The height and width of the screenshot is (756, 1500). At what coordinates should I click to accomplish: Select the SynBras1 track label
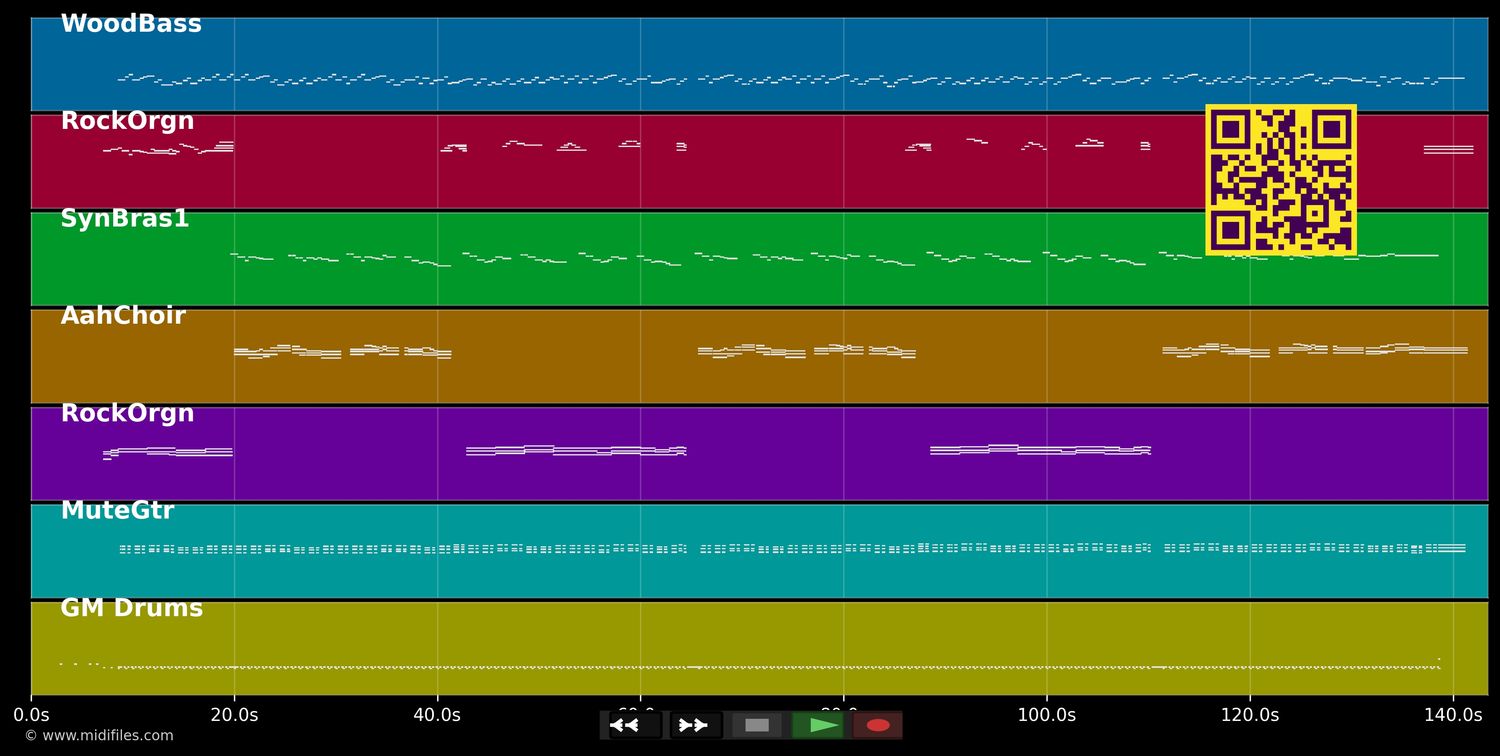point(125,219)
